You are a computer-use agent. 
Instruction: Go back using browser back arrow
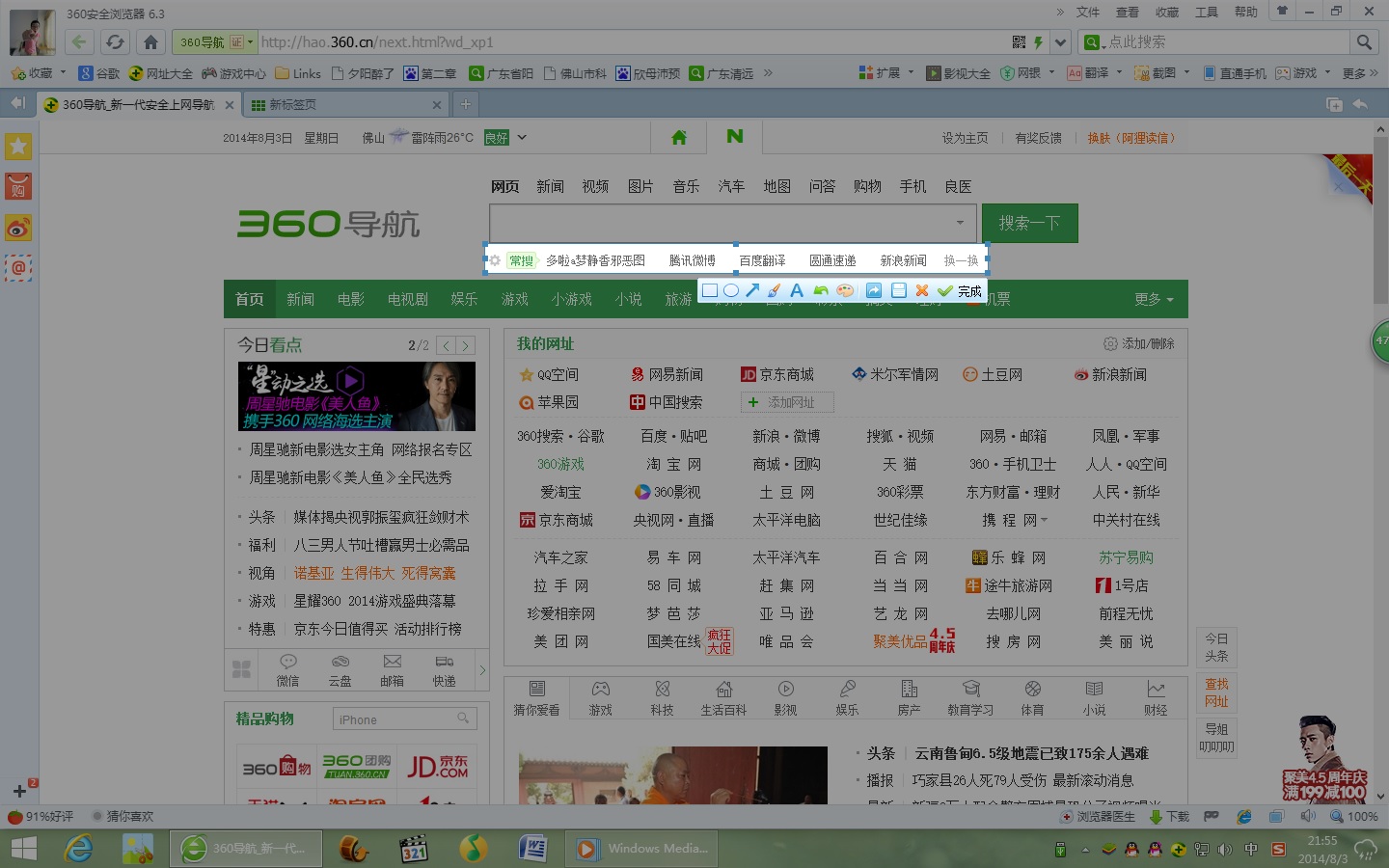tap(79, 42)
